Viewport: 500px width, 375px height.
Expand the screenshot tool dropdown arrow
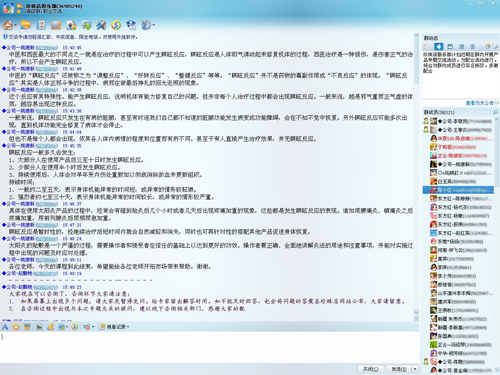67,327
